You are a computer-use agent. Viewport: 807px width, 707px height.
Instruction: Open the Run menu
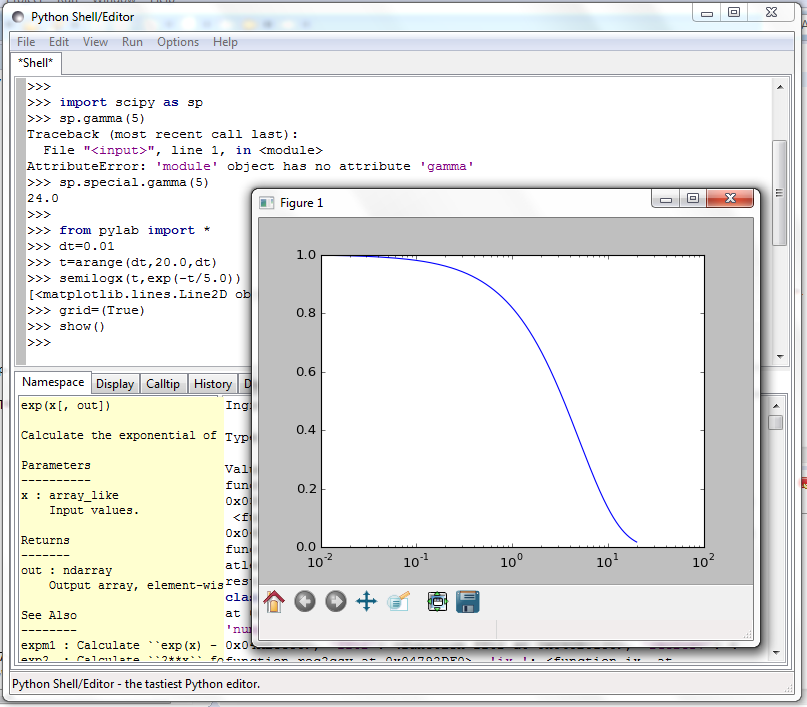click(x=132, y=42)
